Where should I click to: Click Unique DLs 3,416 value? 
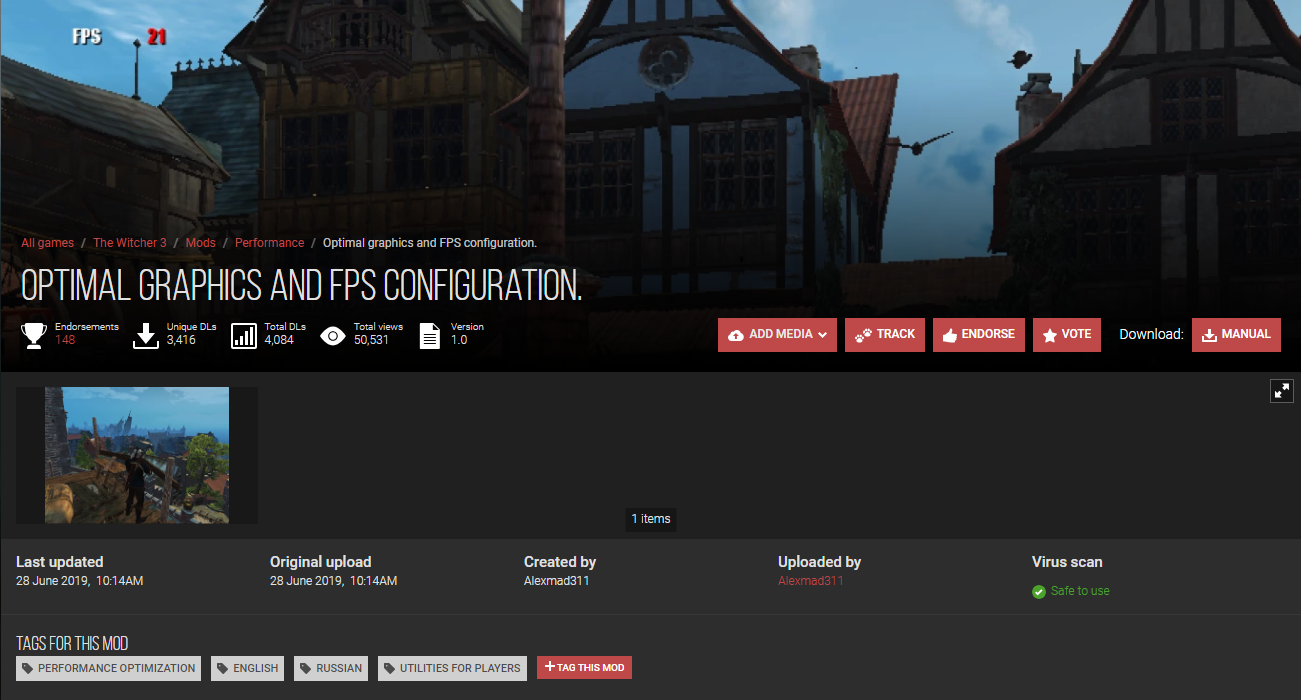click(x=181, y=340)
